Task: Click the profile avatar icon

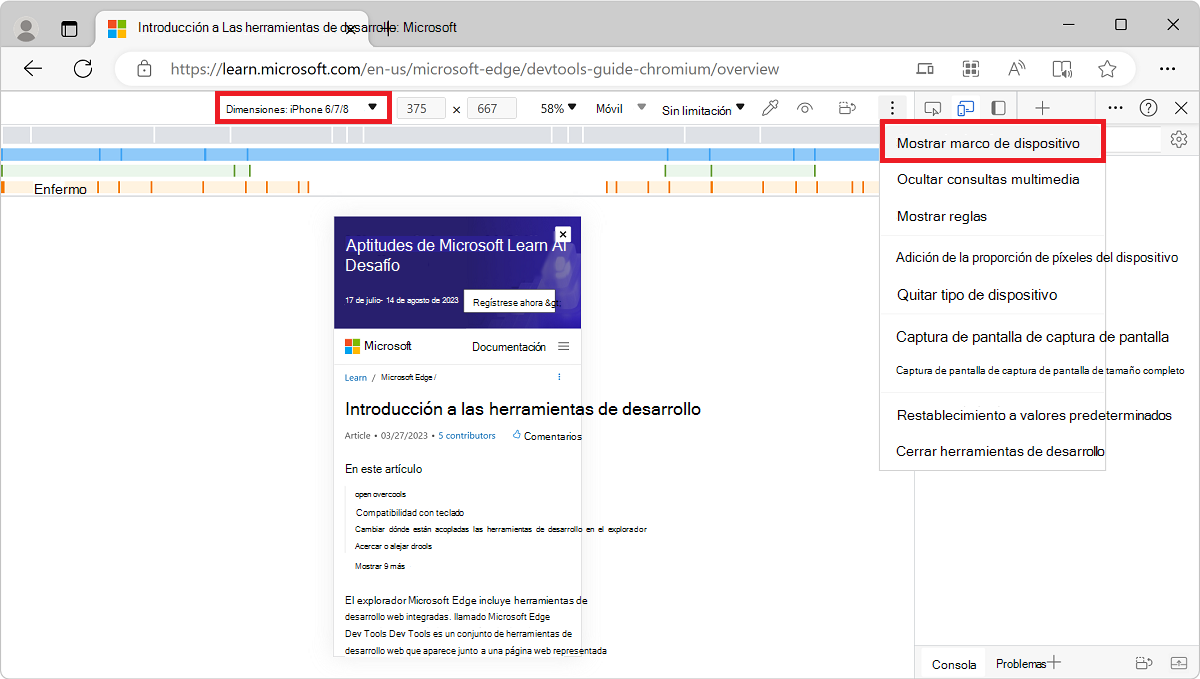Action: (27, 28)
